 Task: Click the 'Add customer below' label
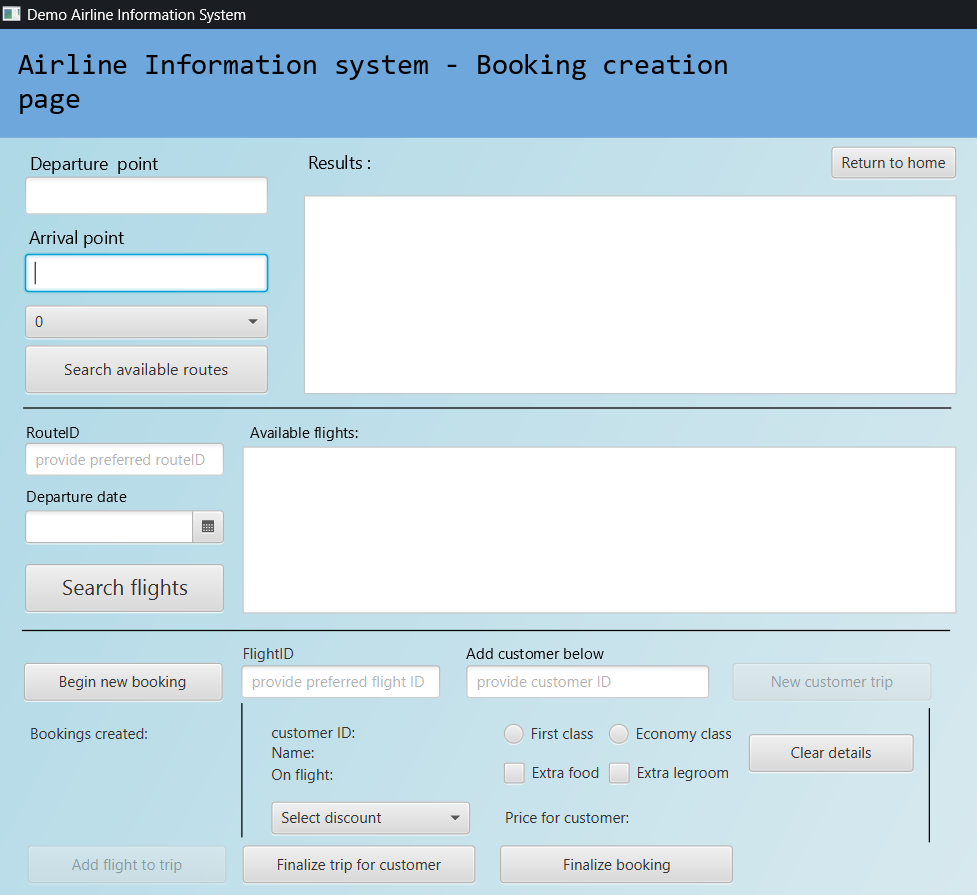(535, 654)
